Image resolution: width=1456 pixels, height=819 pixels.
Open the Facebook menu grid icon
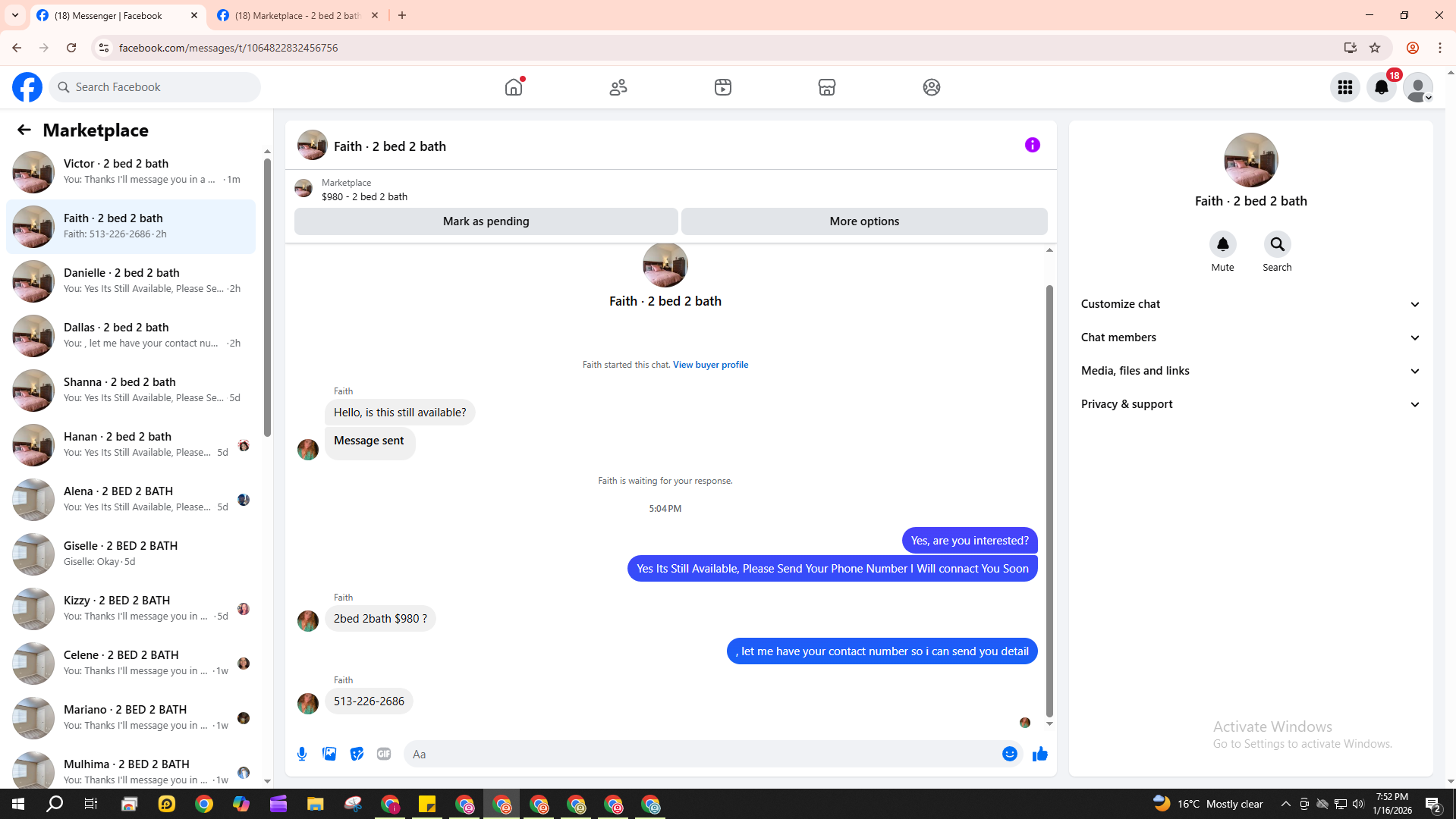pos(1345,87)
